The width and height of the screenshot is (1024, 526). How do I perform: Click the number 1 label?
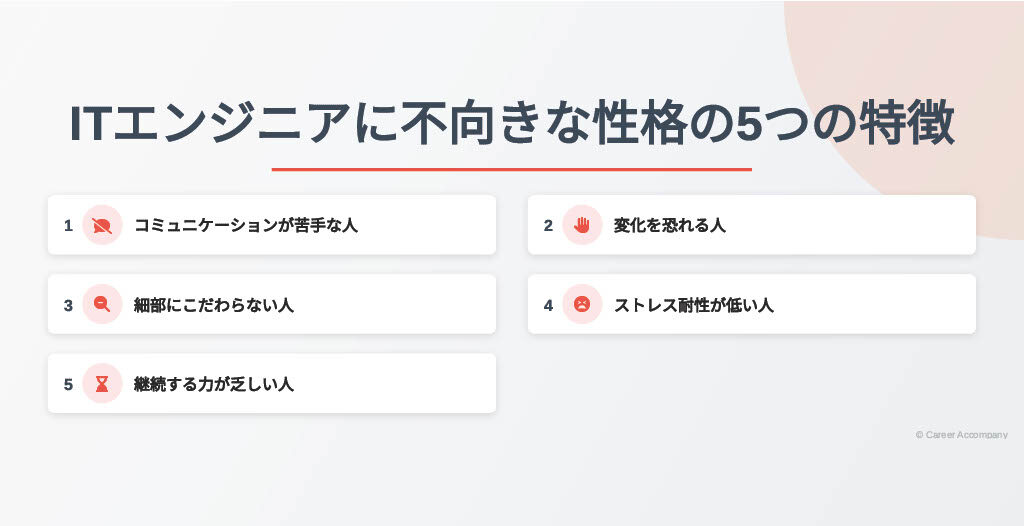(x=68, y=225)
